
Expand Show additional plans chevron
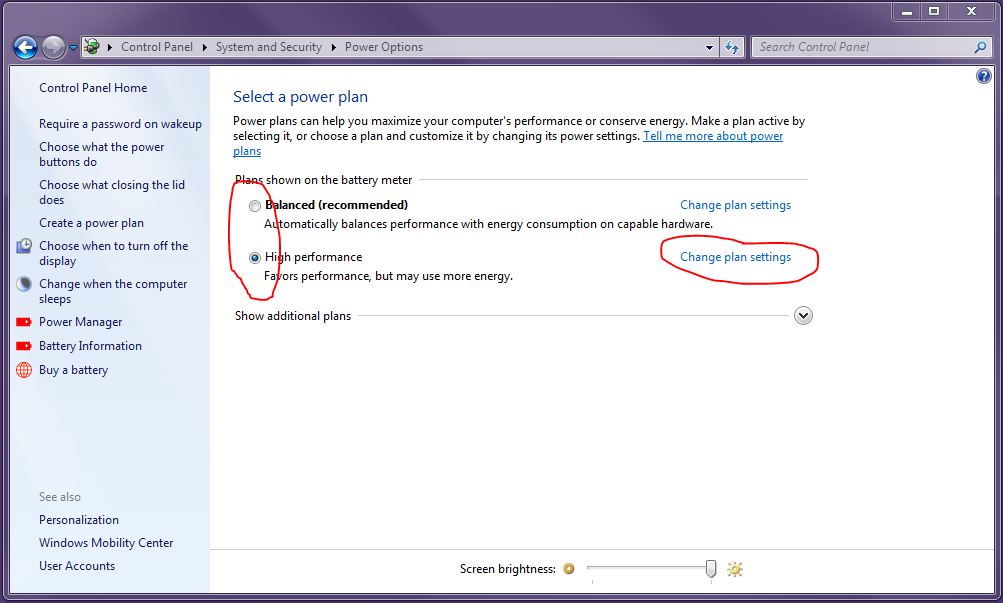[803, 316]
